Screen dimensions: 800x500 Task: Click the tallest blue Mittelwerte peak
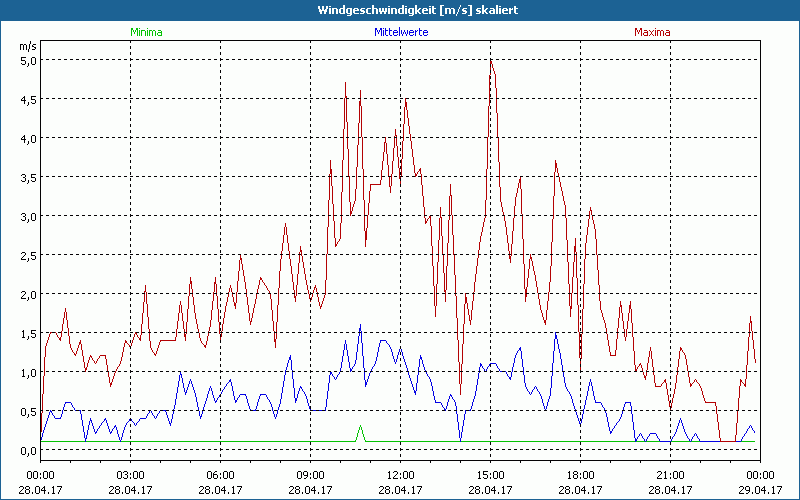tap(361, 325)
